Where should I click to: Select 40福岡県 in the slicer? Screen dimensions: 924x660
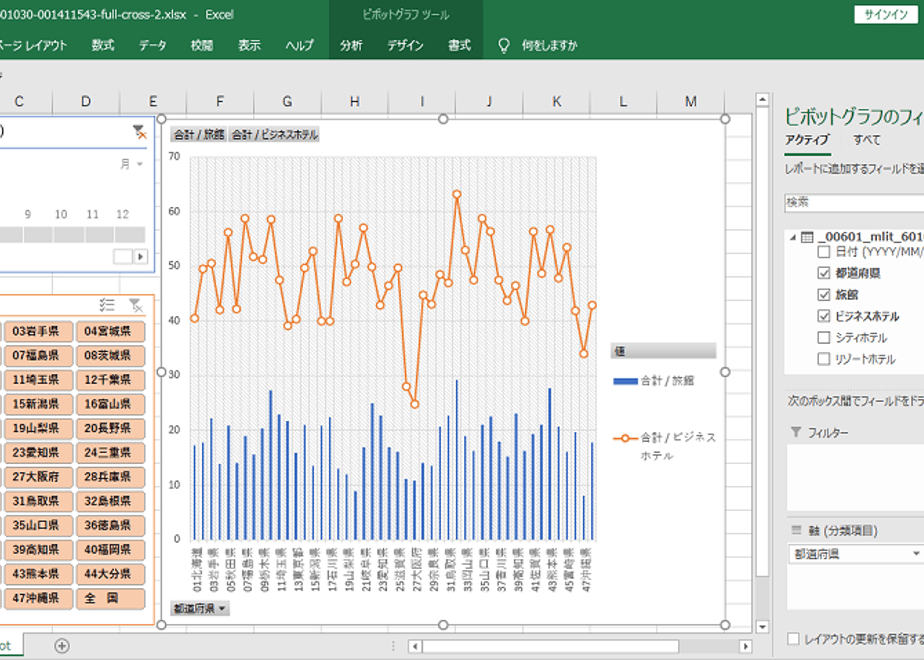pyautogui.click(x=110, y=550)
